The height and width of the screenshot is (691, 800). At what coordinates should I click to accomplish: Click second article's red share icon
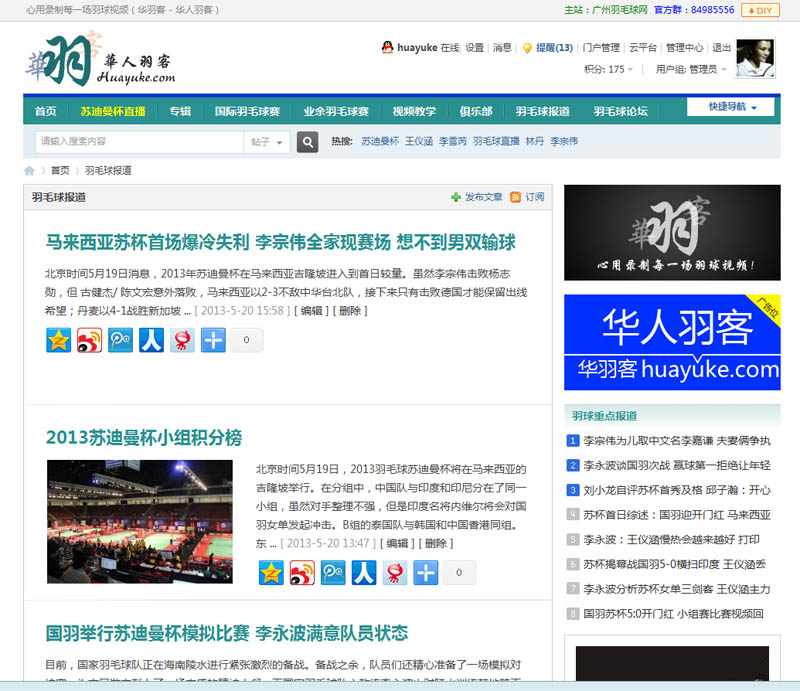click(395, 573)
